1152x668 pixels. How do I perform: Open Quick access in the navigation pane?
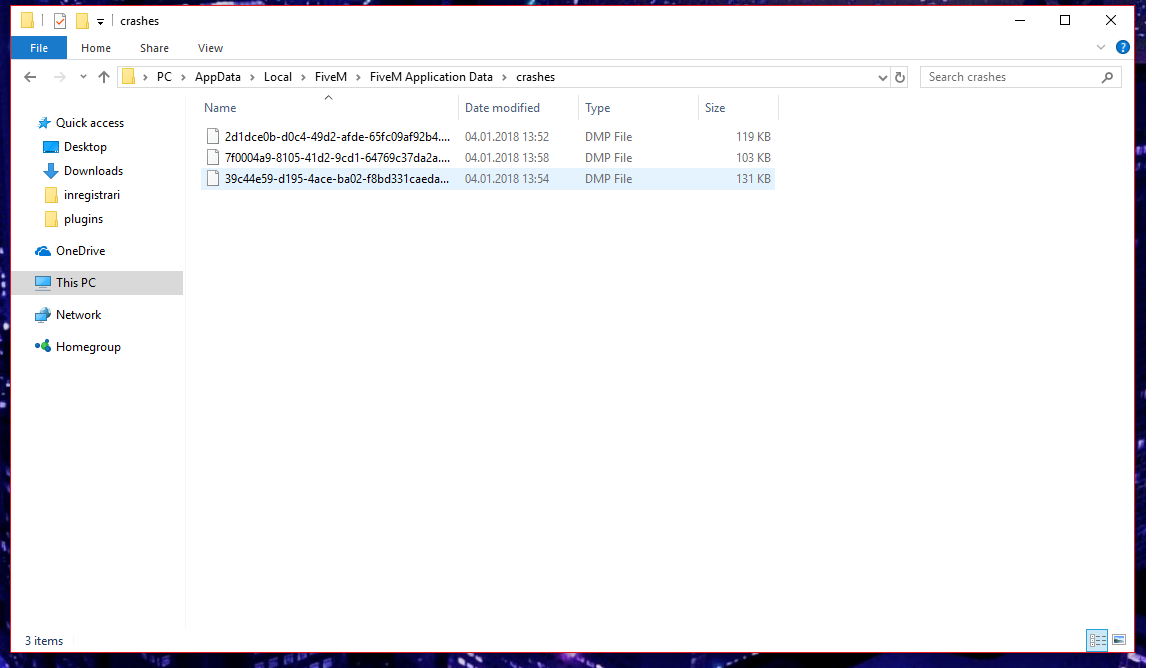[x=90, y=123]
